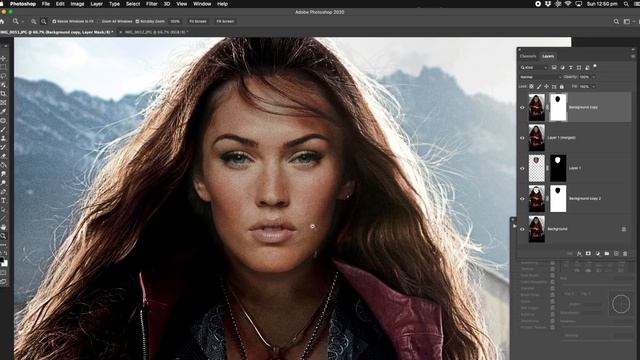Click the 100% zoom button
The image size is (640, 360).
(x=175, y=21)
